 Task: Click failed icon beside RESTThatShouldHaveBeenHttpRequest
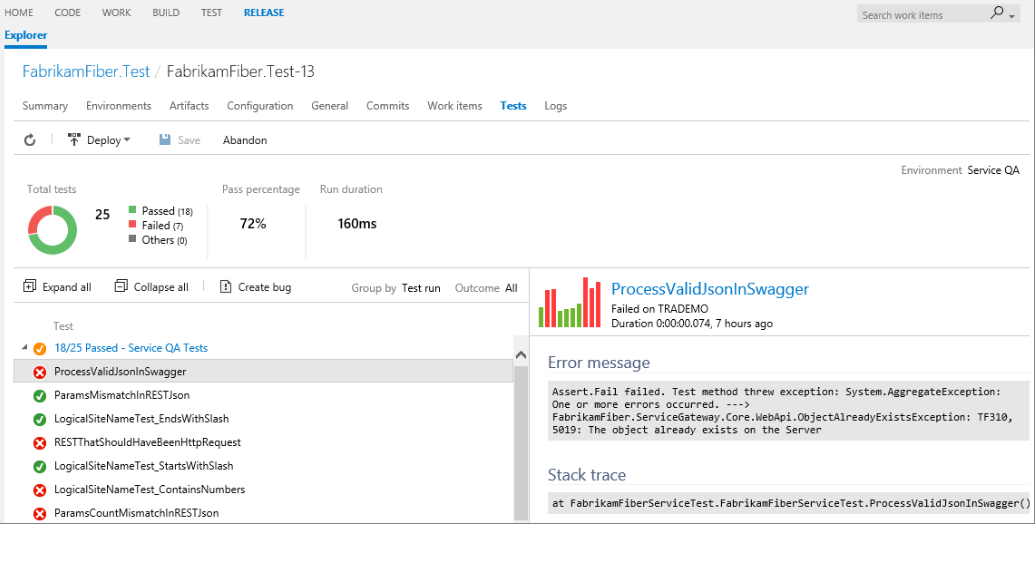(40, 442)
